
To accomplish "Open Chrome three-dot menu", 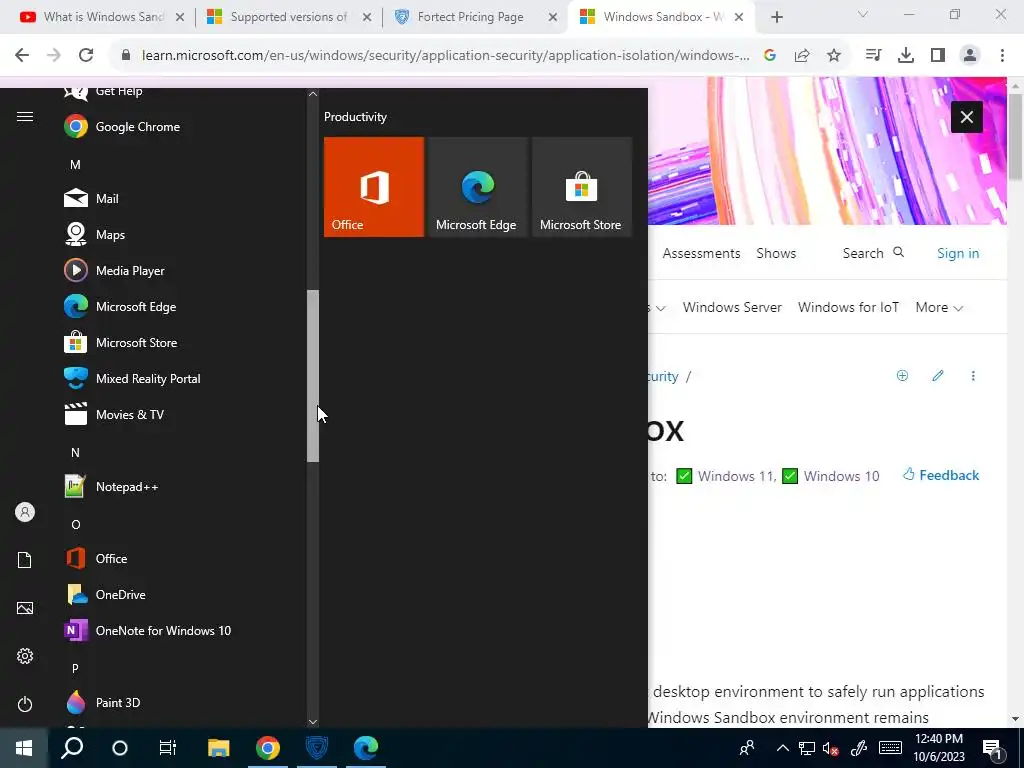I will tap(1002, 56).
